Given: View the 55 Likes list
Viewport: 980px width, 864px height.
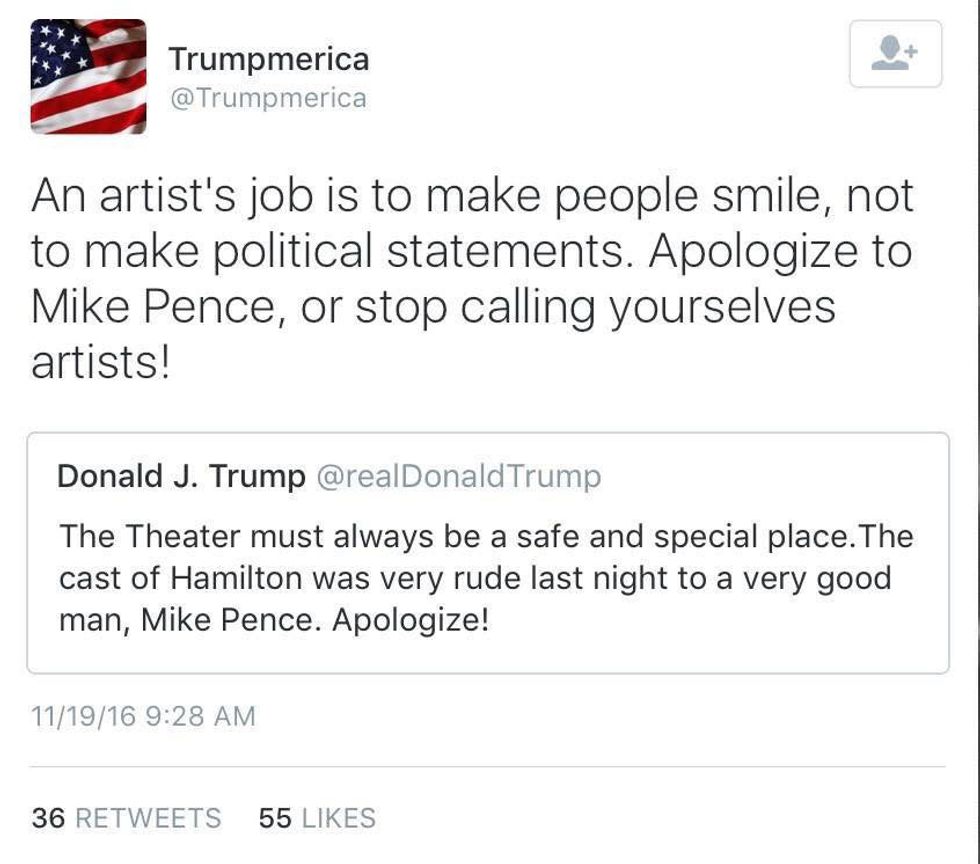Looking at the screenshot, I should click(x=317, y=818).
